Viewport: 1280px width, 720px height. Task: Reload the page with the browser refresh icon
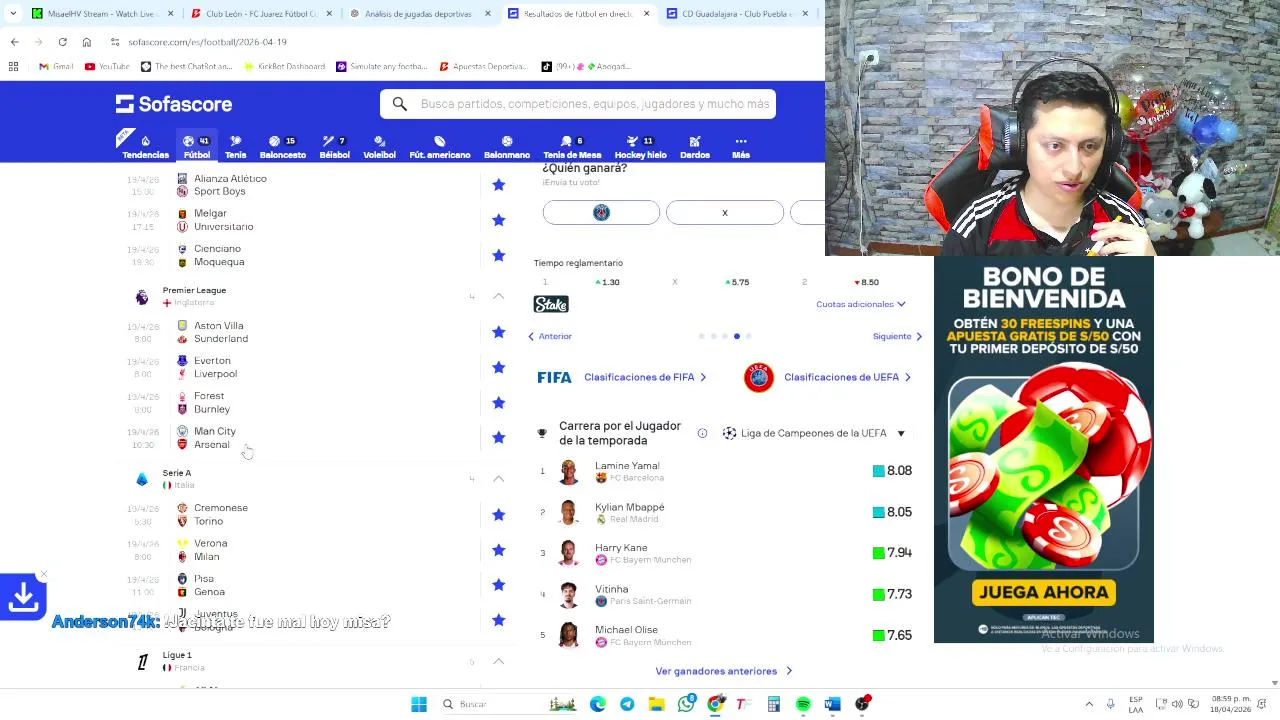point(62,42)
